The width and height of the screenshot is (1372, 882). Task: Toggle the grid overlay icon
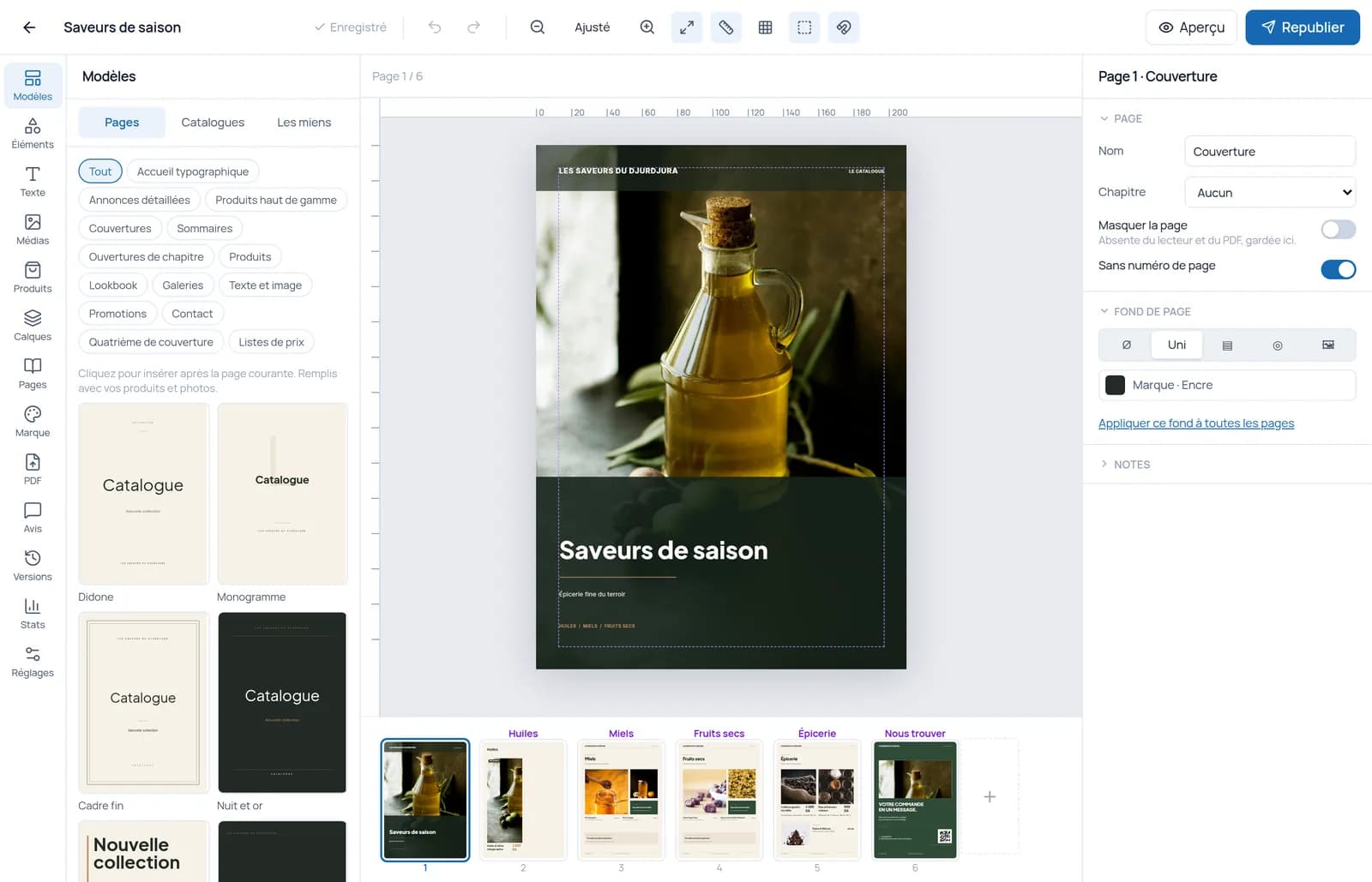pos(766,27)
